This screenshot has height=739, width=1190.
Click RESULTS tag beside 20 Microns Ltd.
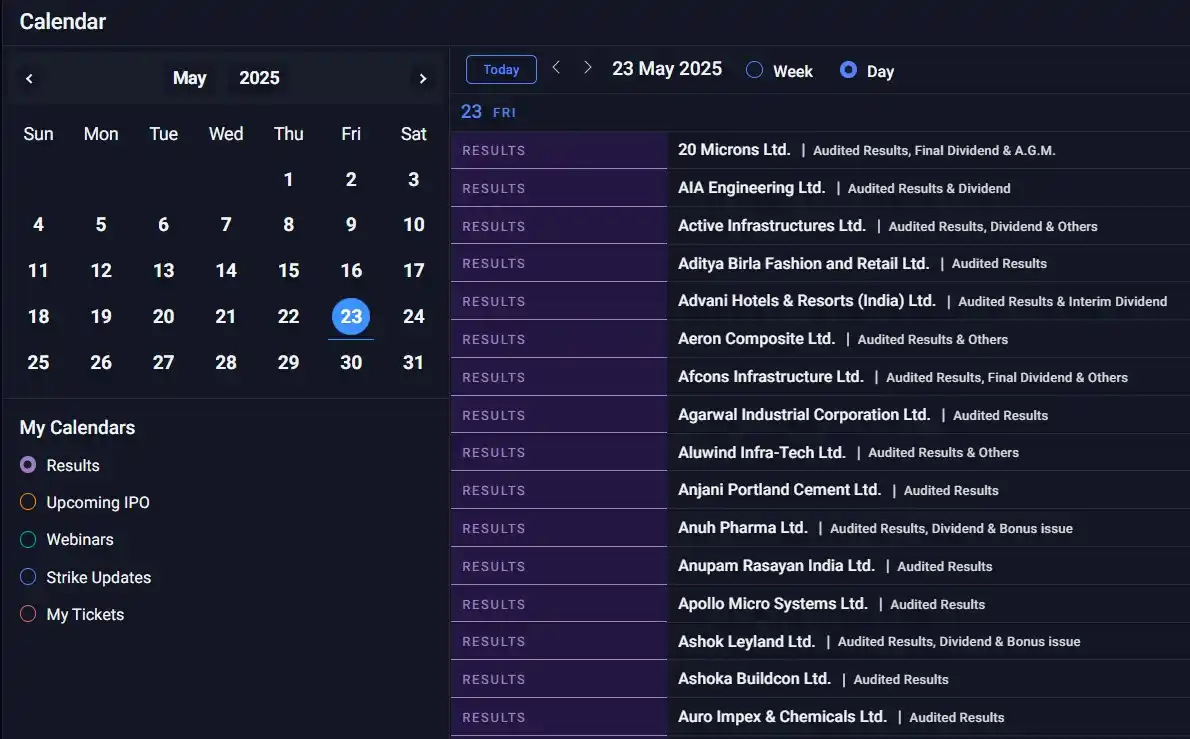(494, 150)
